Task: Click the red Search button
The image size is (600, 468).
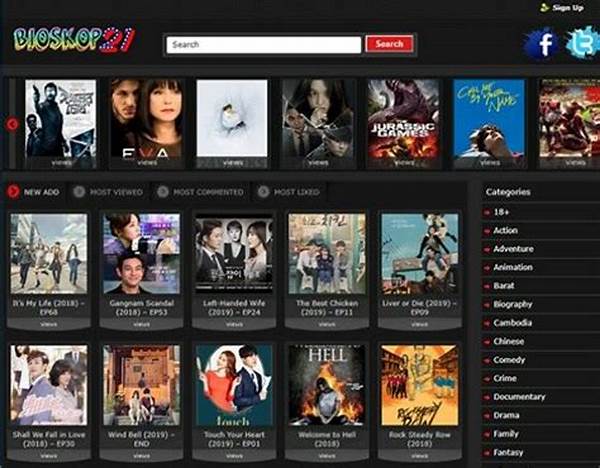Action: point(389,44)
